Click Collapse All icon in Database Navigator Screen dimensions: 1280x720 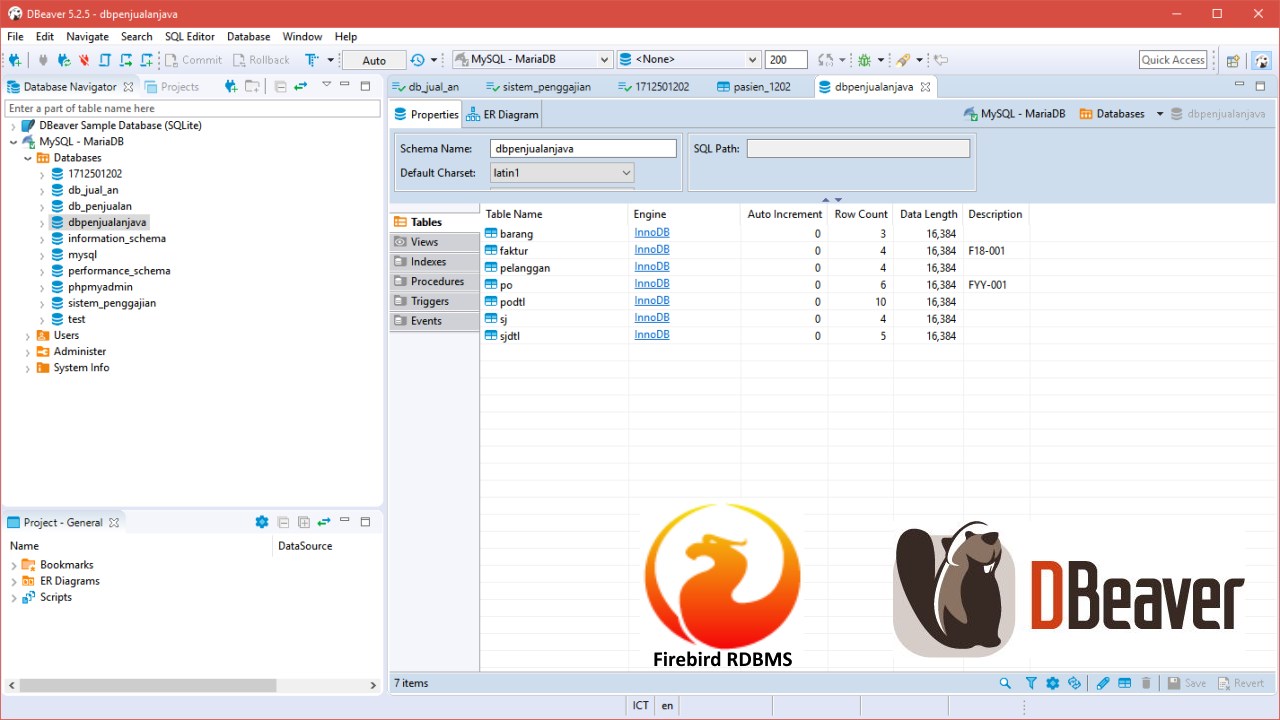click(280, 87)
